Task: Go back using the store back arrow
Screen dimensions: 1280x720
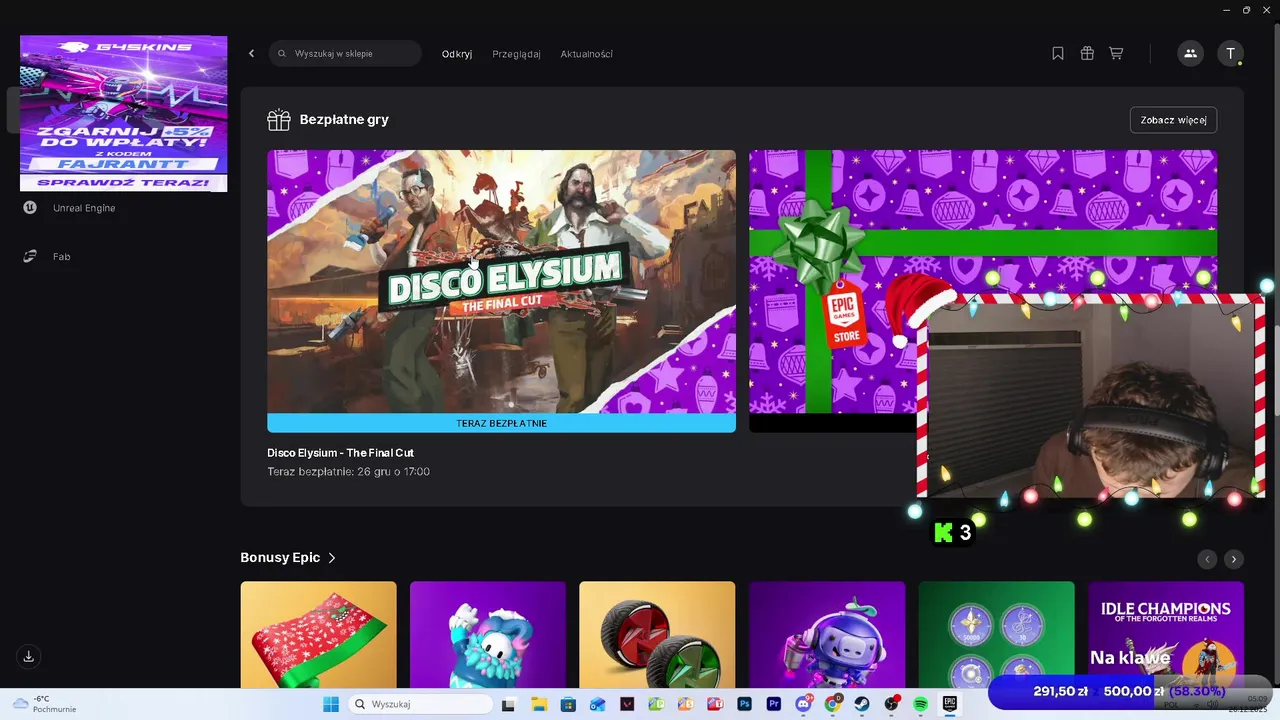Action: (x=251, y=54)
